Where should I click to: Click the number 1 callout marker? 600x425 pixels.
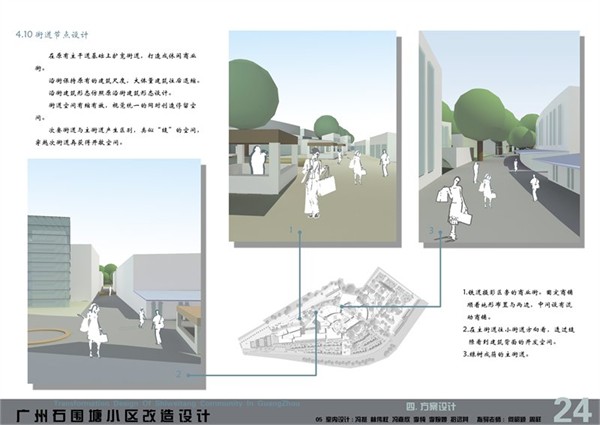[294, 231]
